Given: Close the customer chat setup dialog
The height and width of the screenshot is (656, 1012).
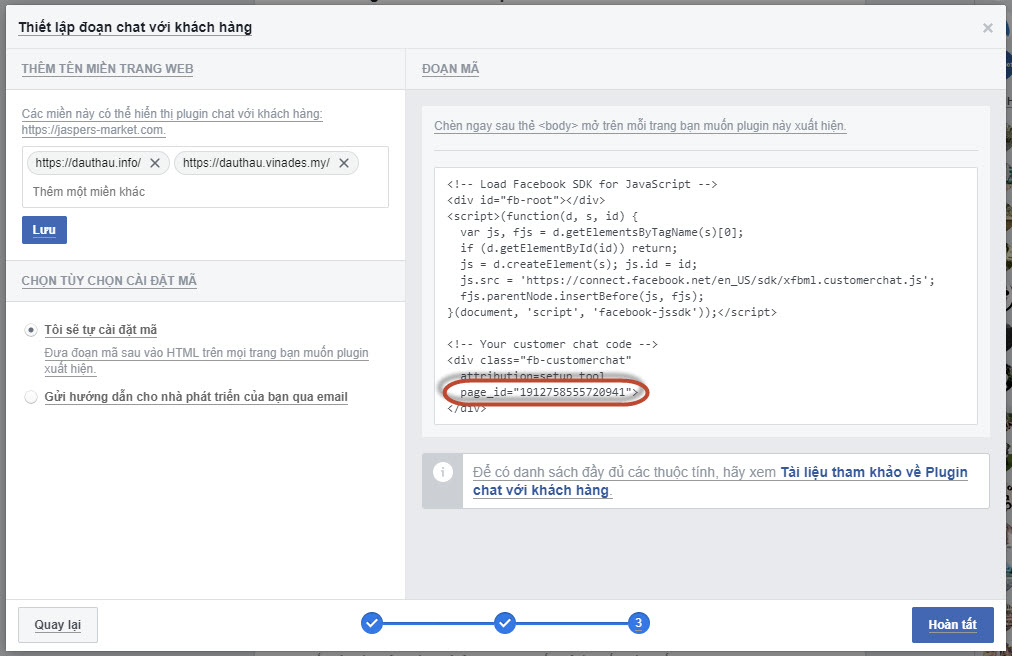Looking at the screenshot, I should (987, 28).
